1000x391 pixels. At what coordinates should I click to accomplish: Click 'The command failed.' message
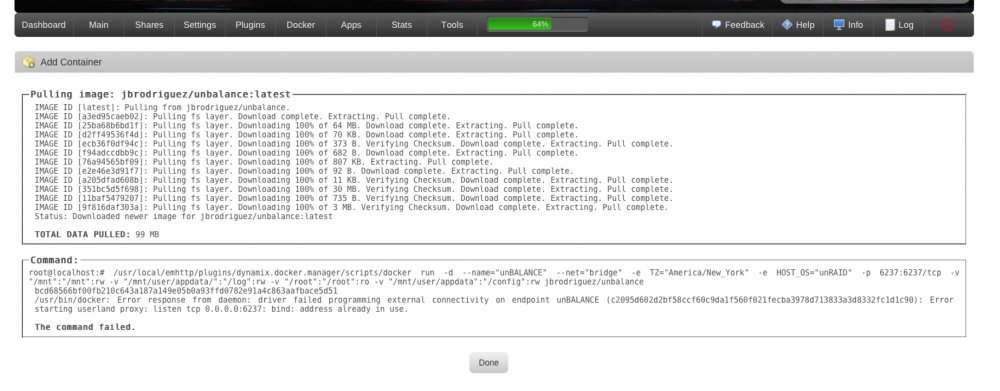coord(85,327)
